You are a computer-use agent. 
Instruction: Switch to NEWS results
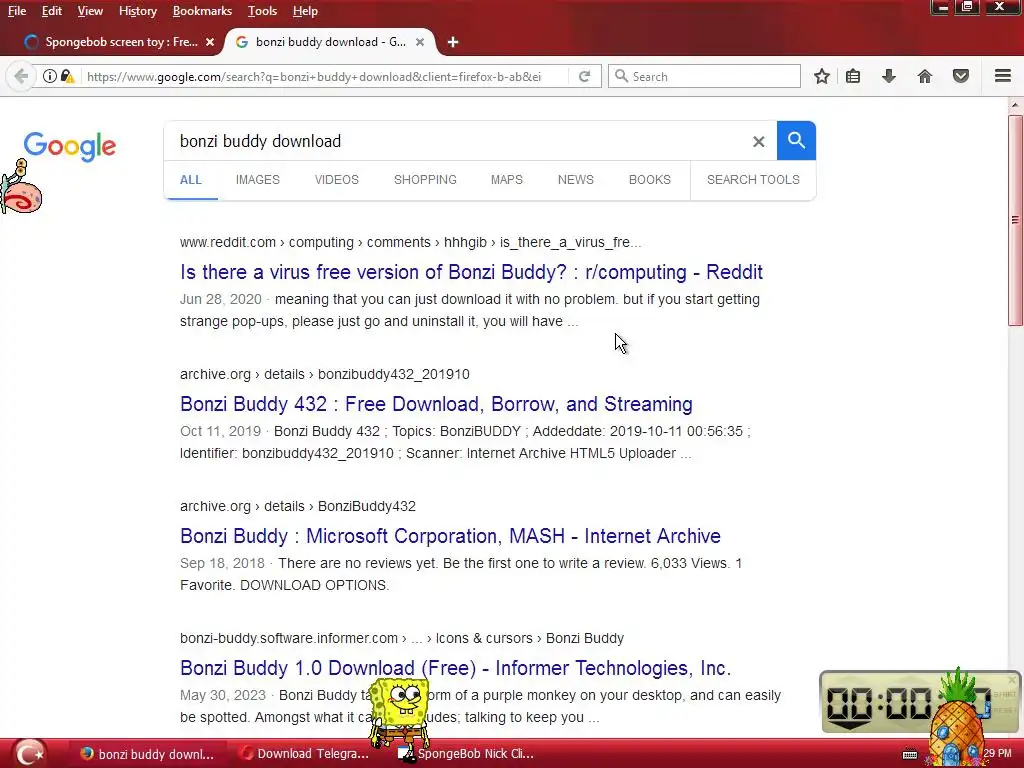[x=575, y=180]
